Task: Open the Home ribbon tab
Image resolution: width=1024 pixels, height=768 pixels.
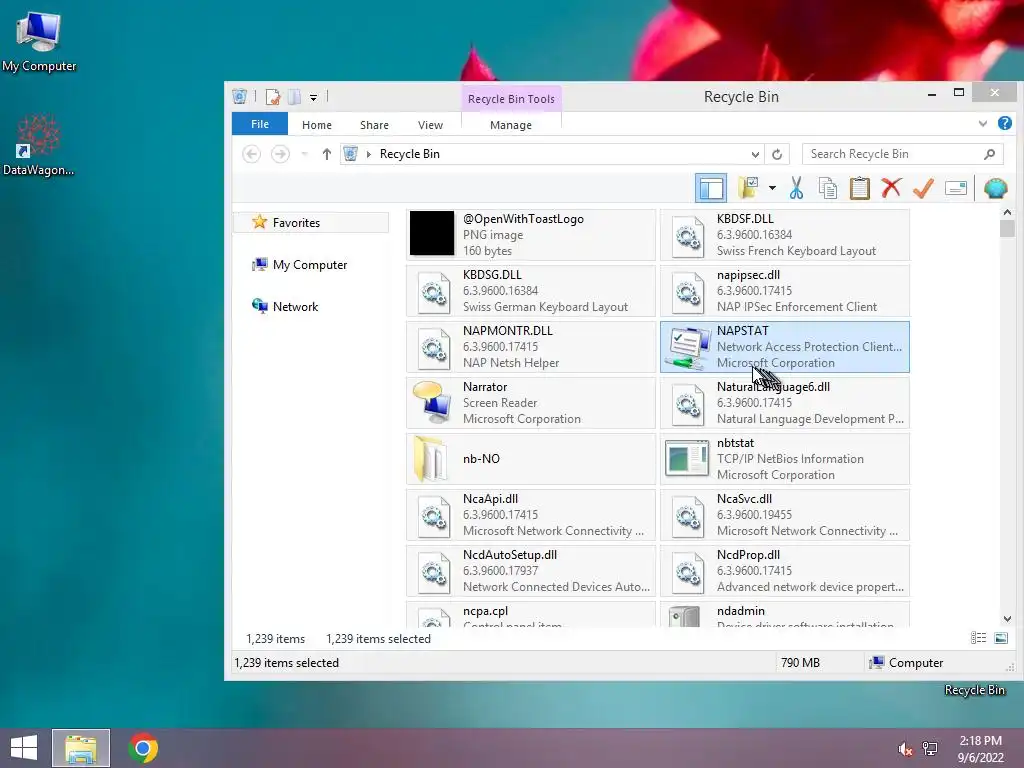Action: [x=317, y=125]
